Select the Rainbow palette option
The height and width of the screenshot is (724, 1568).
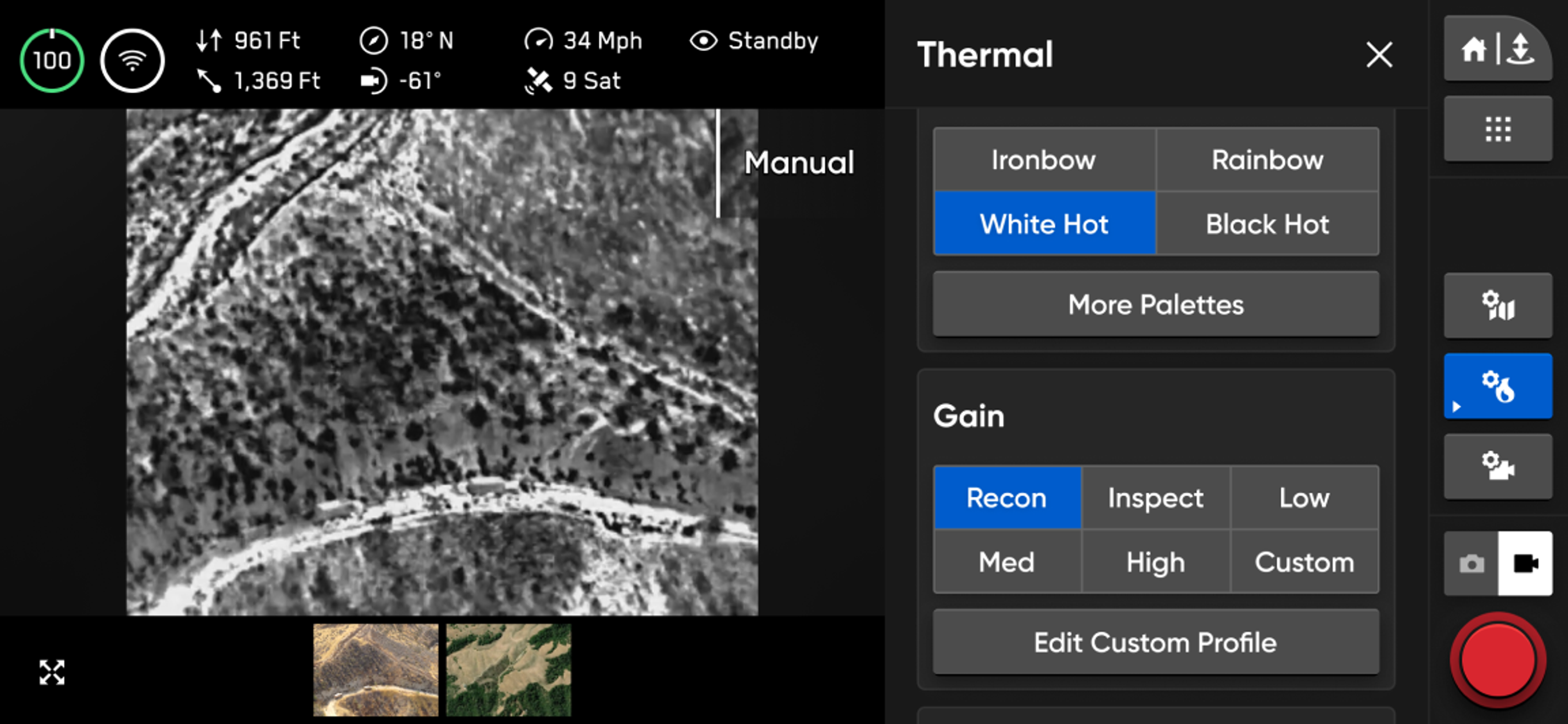(x=1267, y=160)
